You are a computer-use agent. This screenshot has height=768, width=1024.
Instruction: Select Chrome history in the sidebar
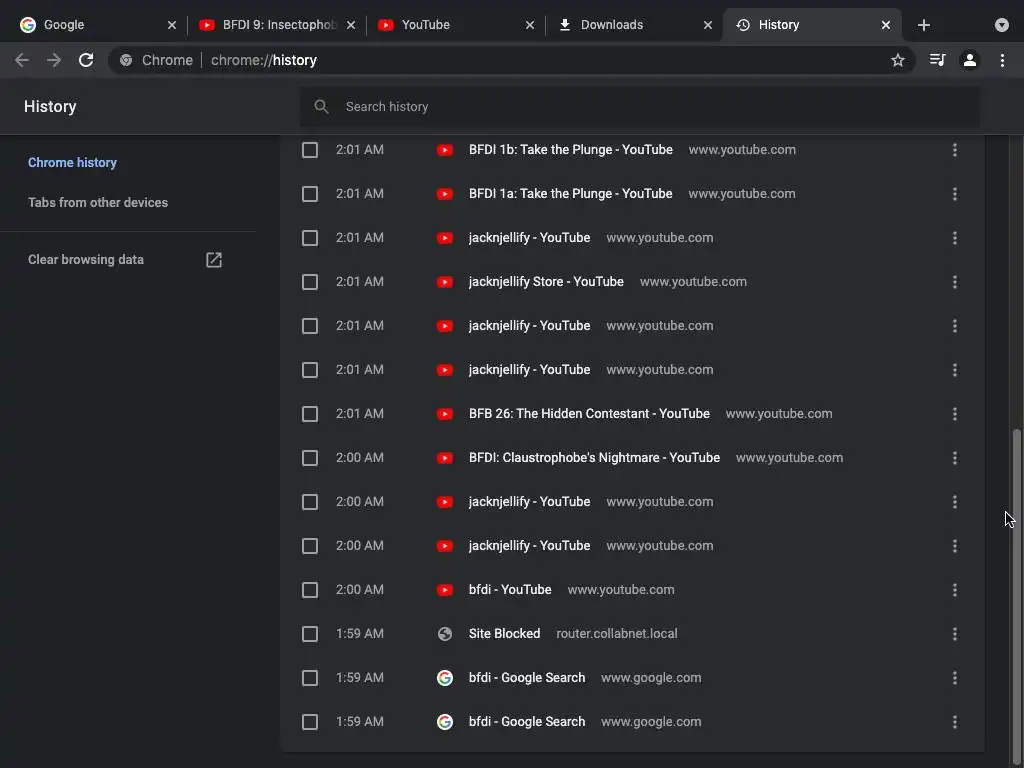[72, 163]
